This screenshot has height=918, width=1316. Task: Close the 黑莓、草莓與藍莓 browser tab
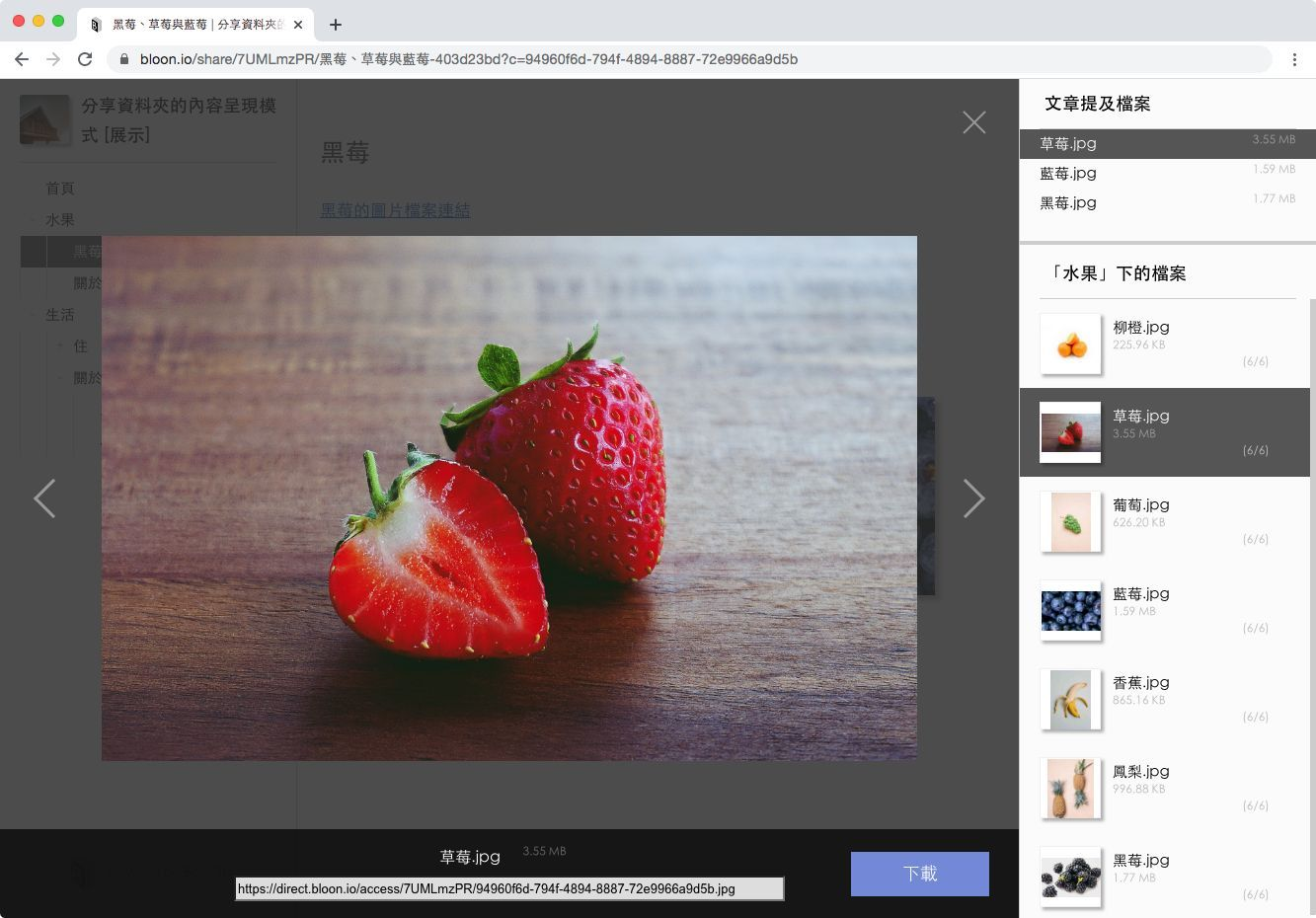[x=298, y=25]
